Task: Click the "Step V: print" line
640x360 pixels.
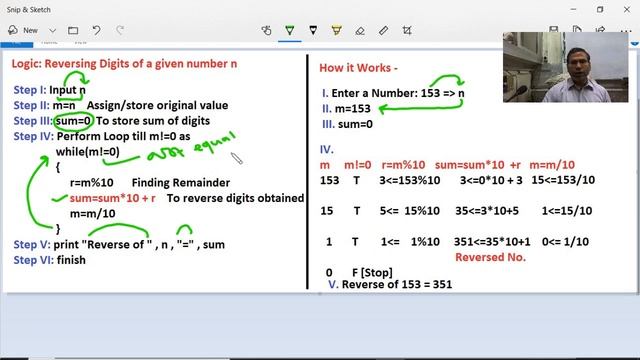Action: tap(119, 244)
